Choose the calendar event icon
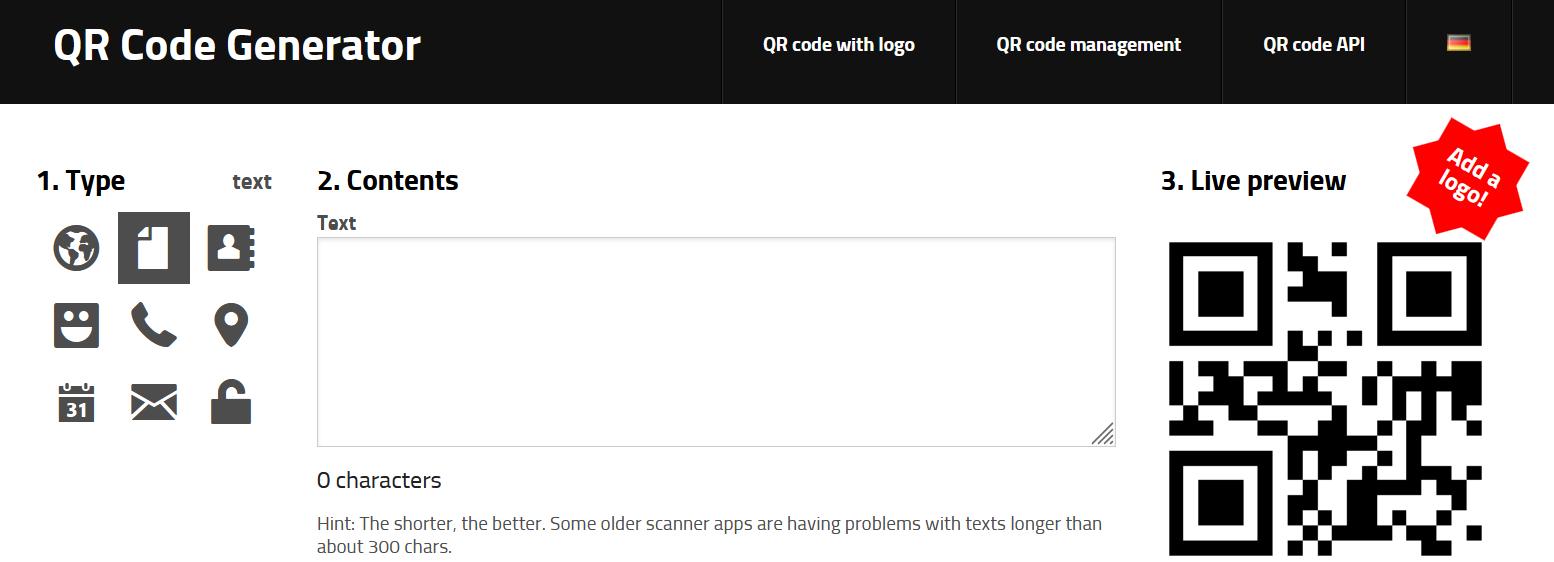This screenshot has width=1554, height=562. [76, 402]
